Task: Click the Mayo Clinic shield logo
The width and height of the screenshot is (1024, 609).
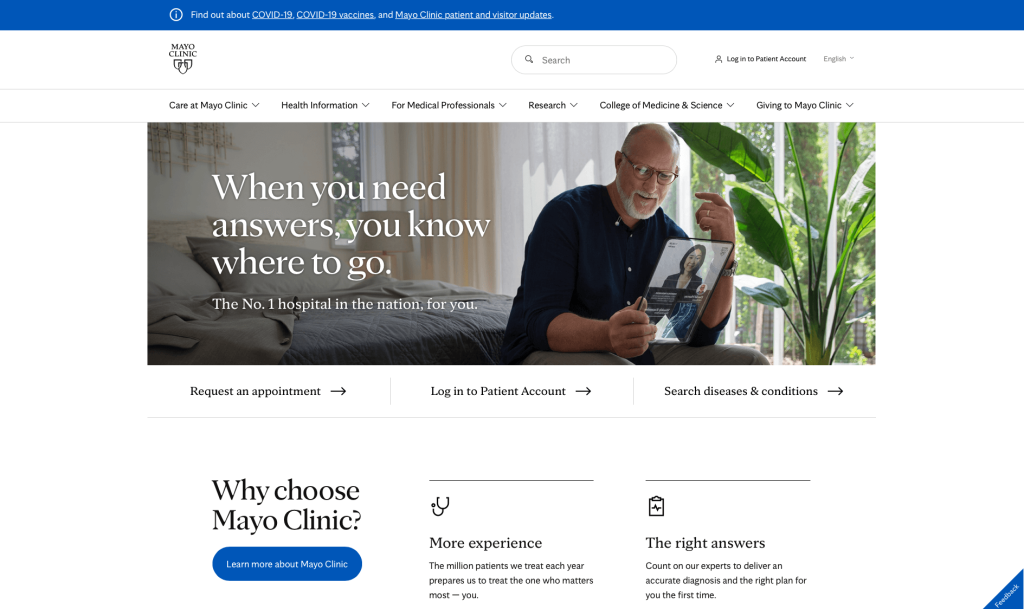Action: (x=183, y=59)
